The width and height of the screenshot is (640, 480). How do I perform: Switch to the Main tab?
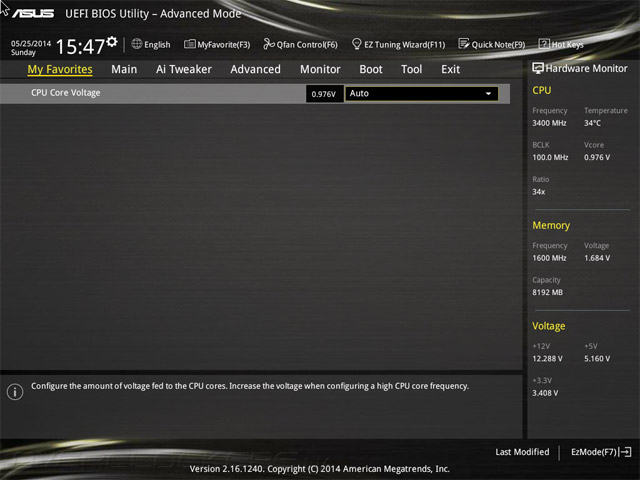tap(124, 69)
